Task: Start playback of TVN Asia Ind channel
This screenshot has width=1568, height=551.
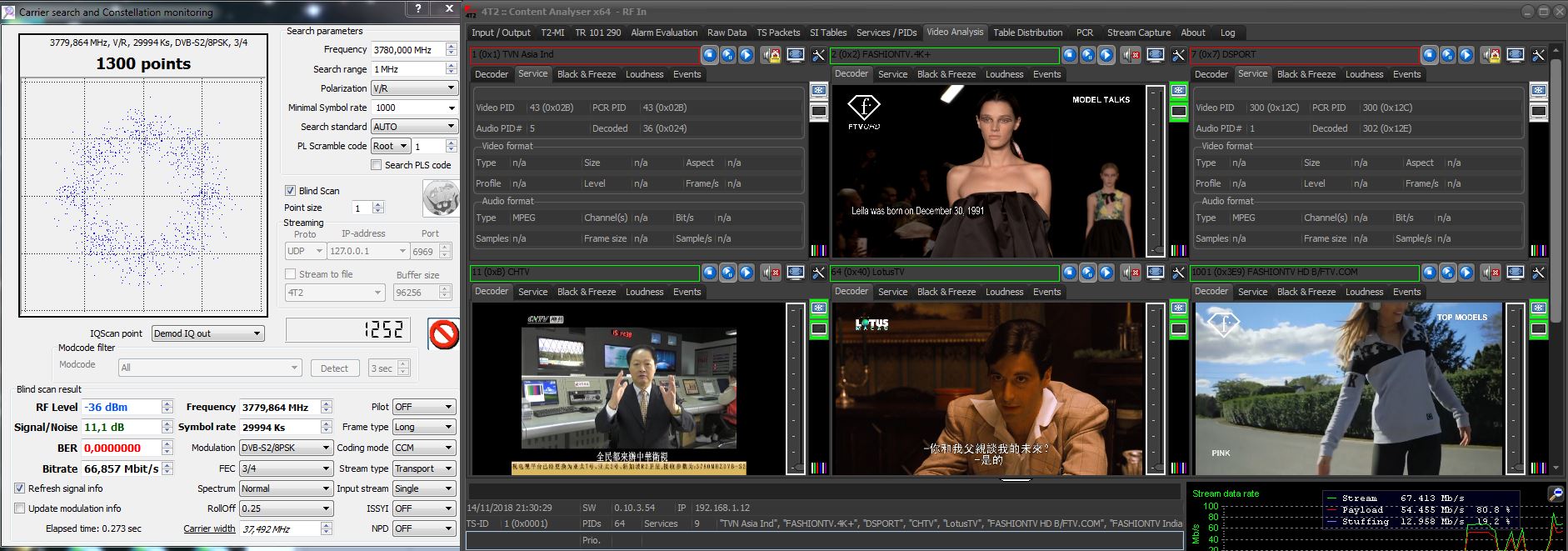Action: 747,55
